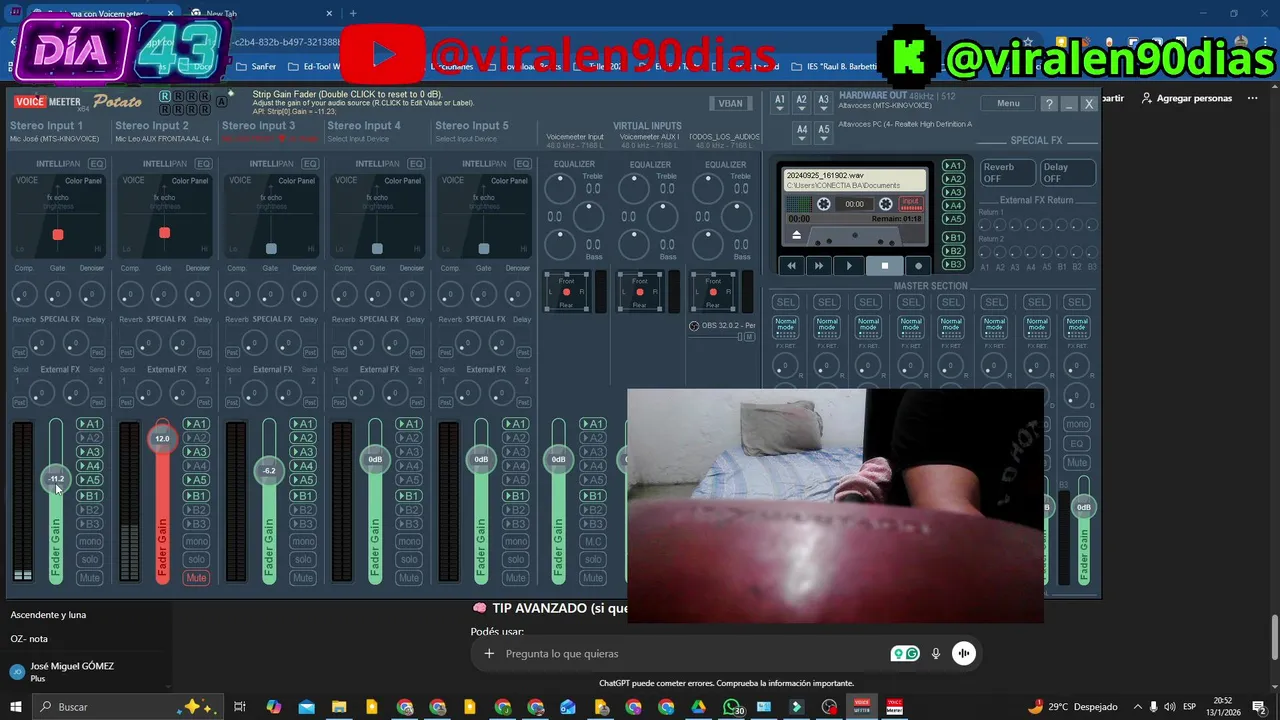This screenshot has width=1280, height=720.
Task: Click Stereo Input 2 red fader at 12.0
Action: [x=162, y=438]
